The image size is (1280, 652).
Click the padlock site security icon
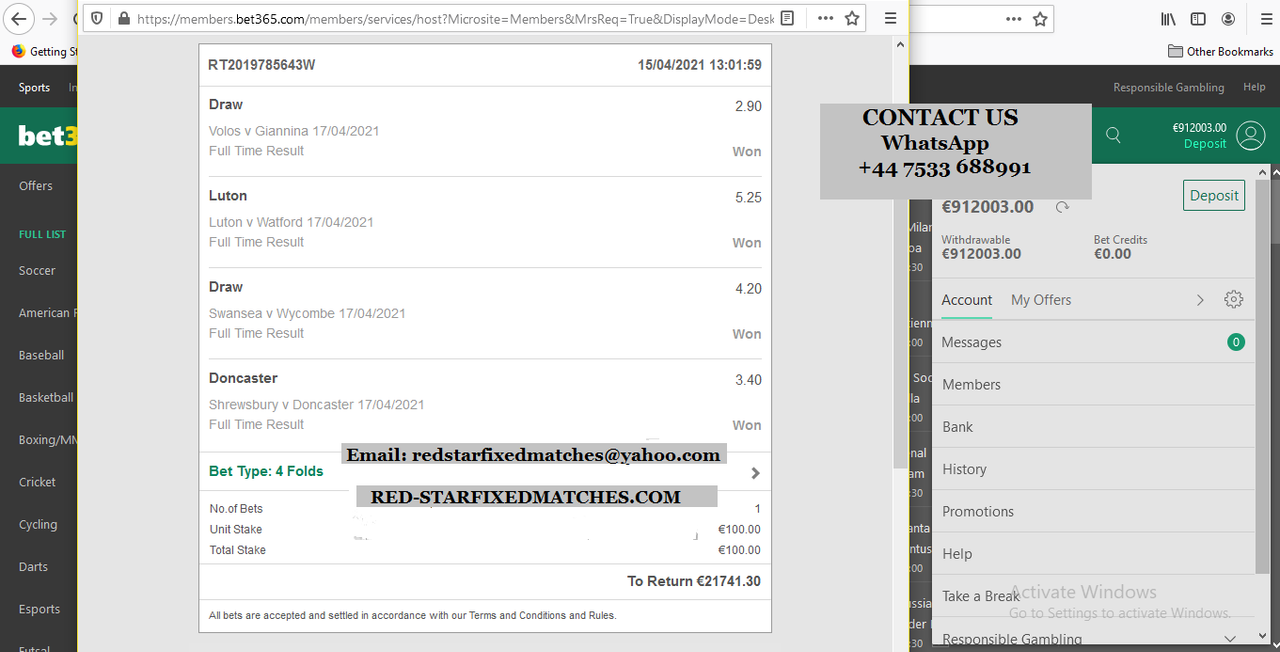click(123, 18)
